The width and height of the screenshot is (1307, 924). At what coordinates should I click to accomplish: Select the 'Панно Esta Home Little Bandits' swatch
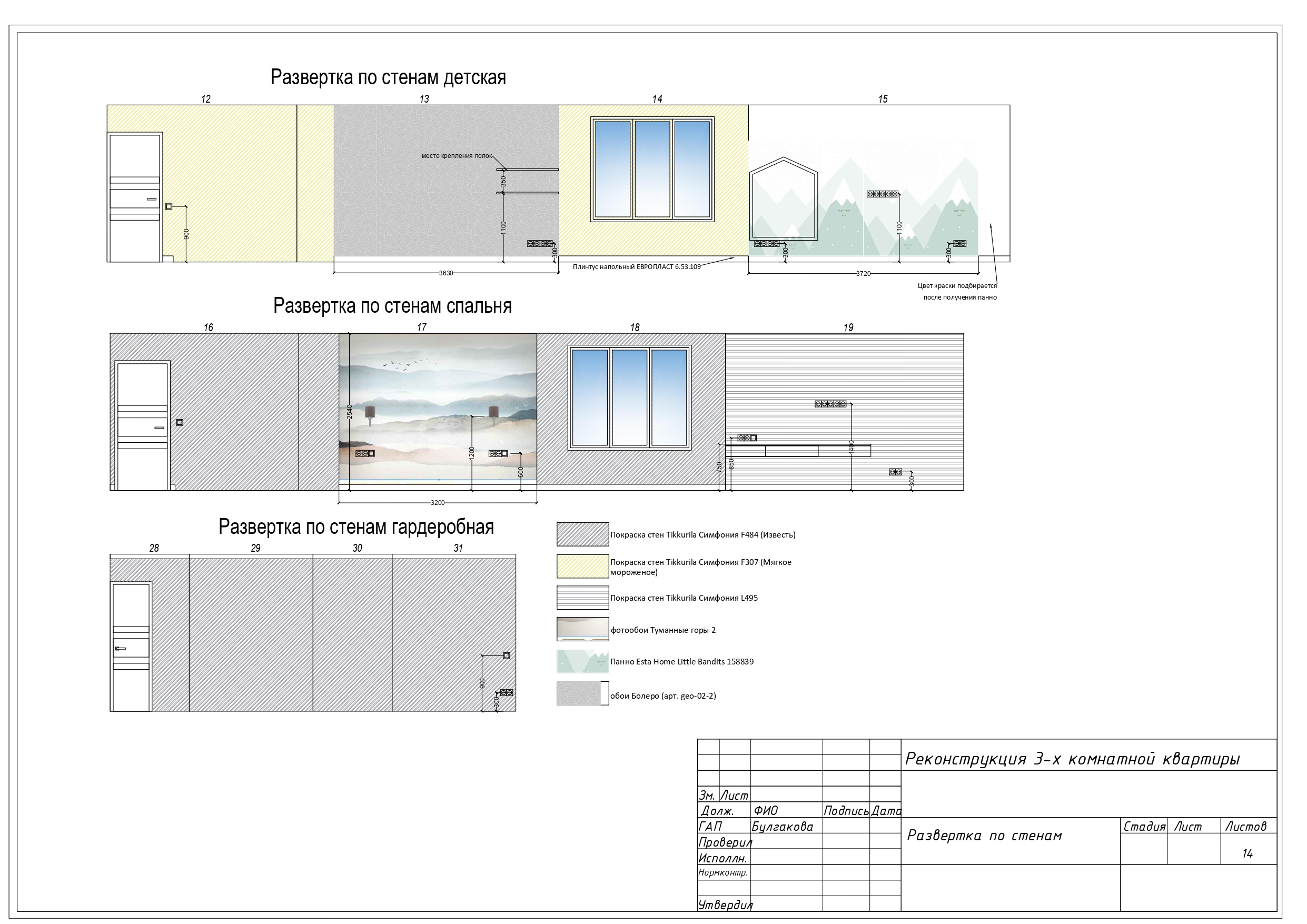[x=582, y=662]
